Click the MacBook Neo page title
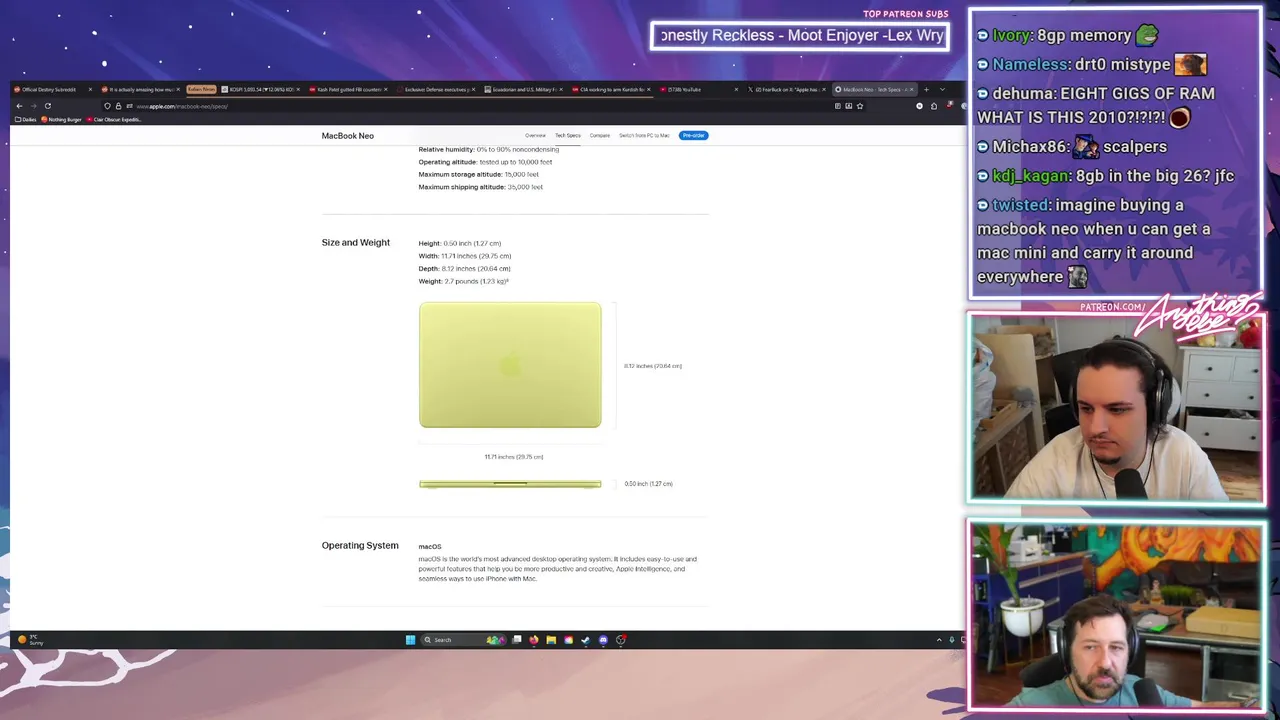1280x720 pixels. (x=347, y=136)
